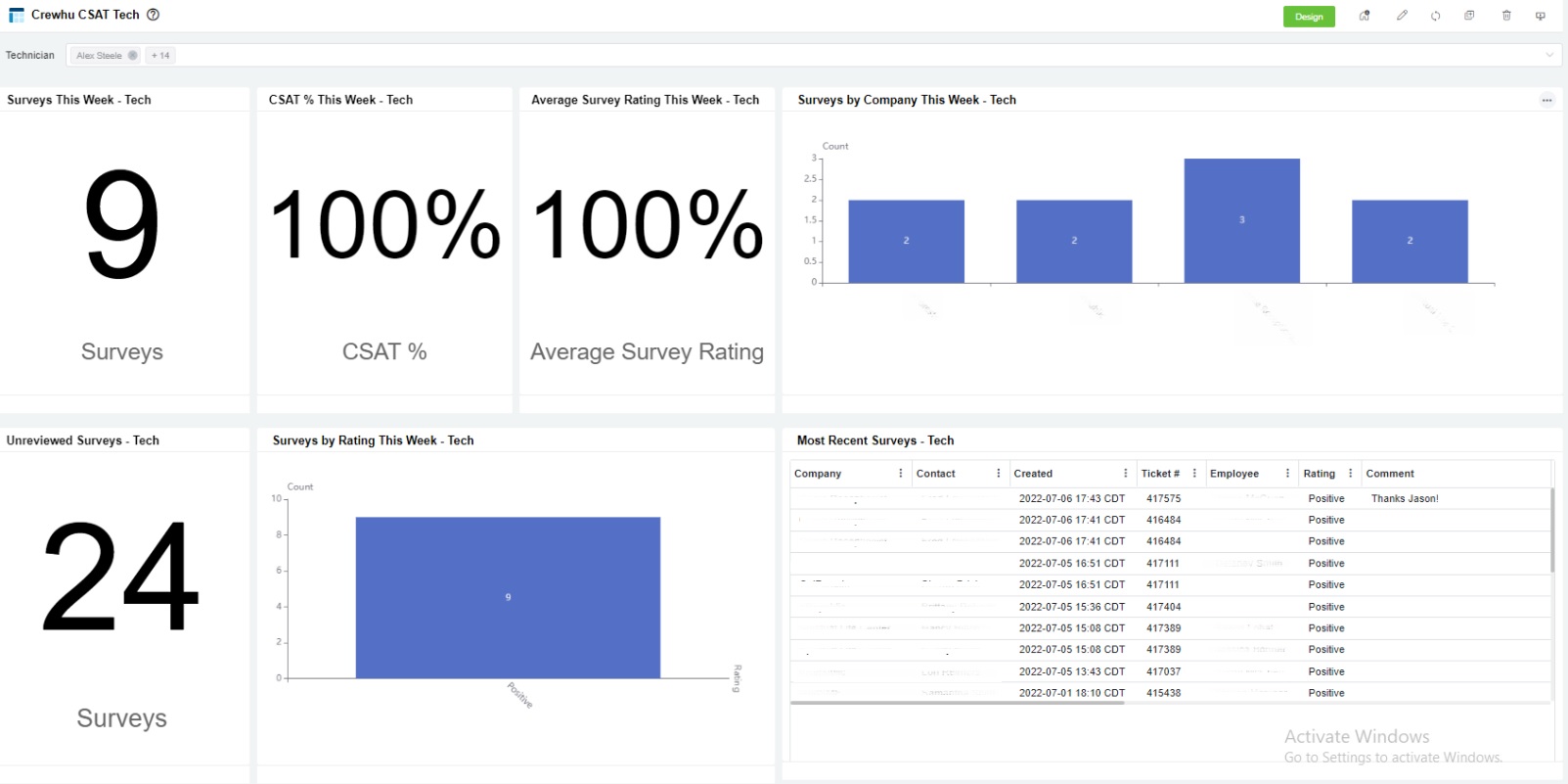This screenshot has height=784, width=1568.
Task: Click the tallest bar showing 3 surveys
Action: (x=1241, y=220)
